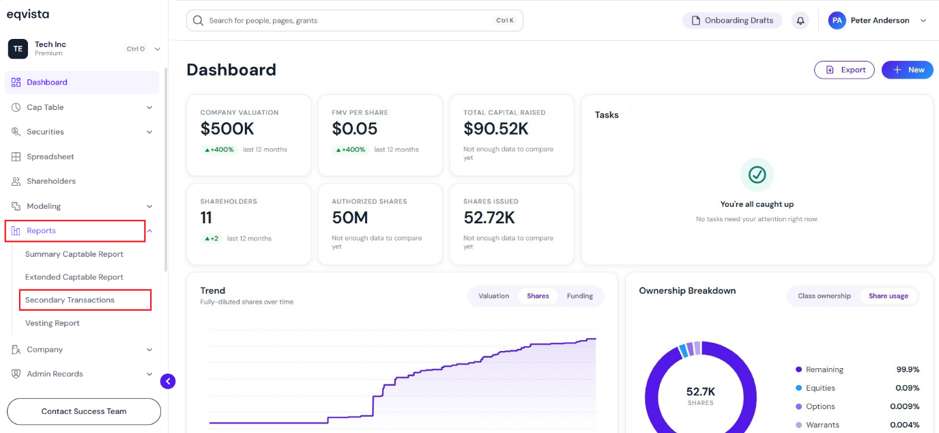Click the +2 badge under Shareholders
Image resolution: width=939 pixels, height=433 pixels.
[x=211, y=238]
